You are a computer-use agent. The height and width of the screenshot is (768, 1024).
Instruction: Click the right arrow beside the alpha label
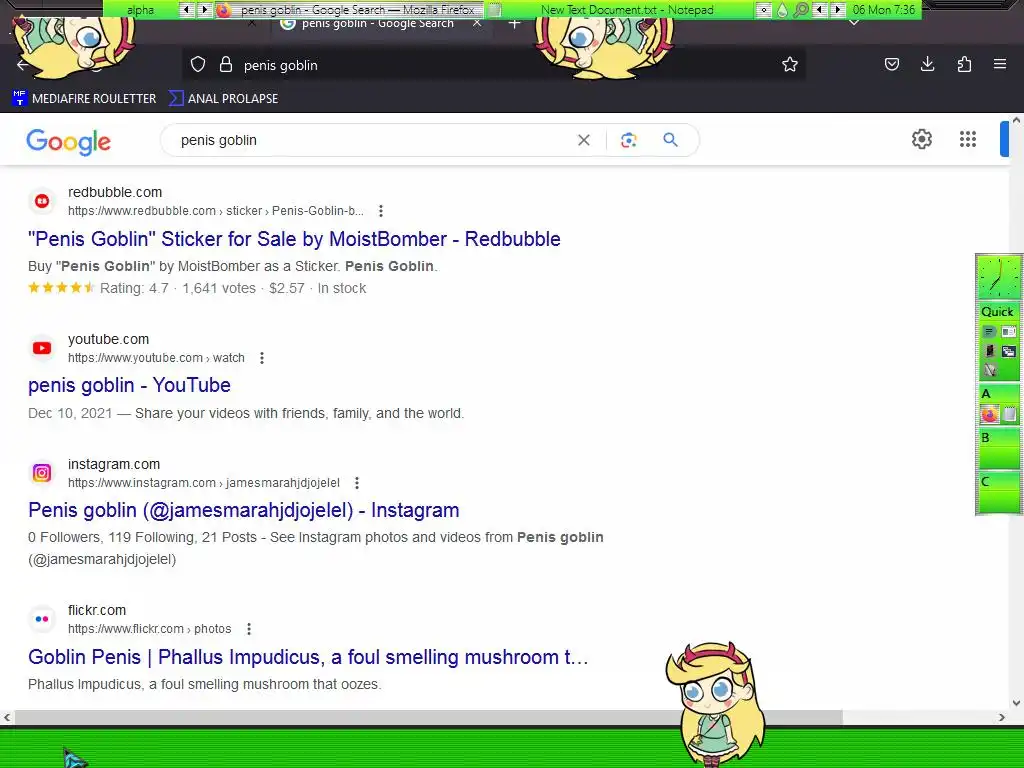coord(204,10)
